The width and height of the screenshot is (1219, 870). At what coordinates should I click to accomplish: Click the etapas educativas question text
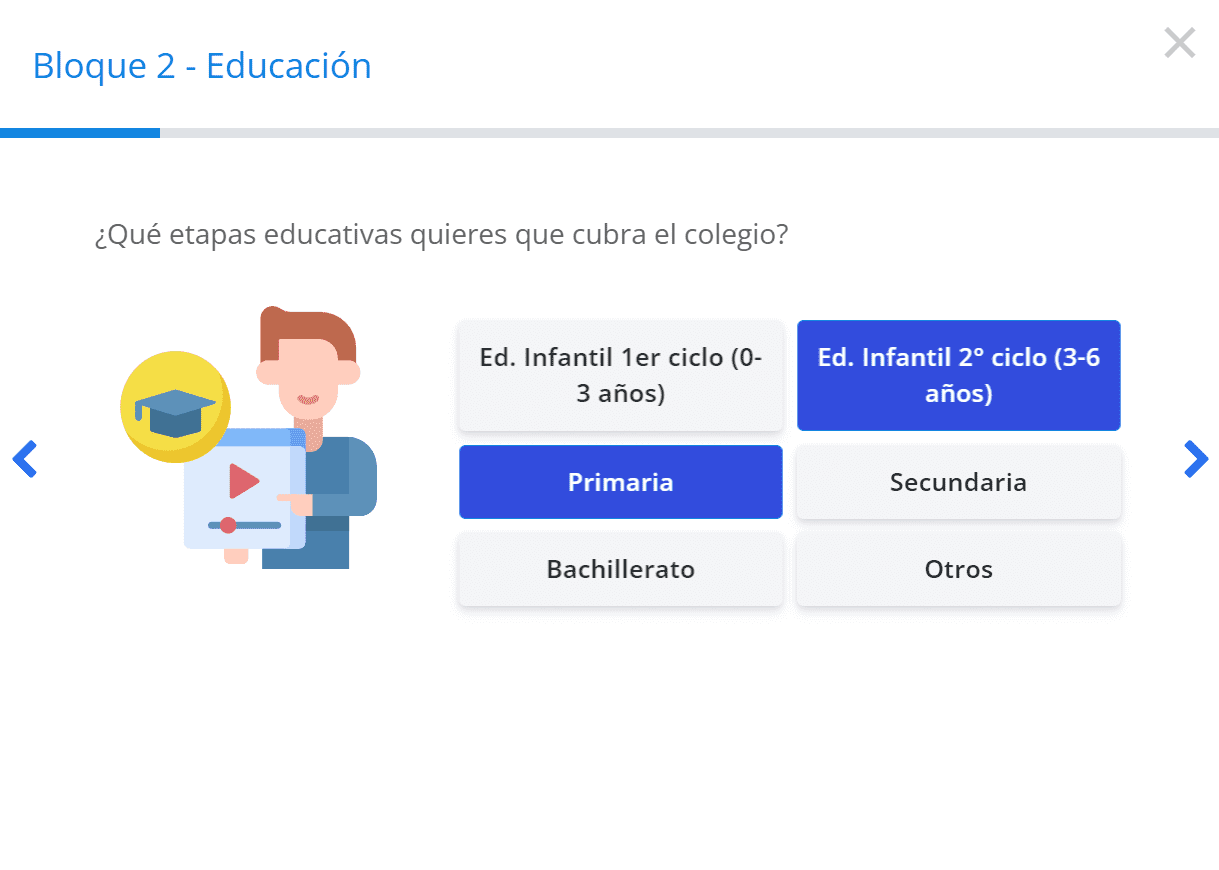tap(441, 236)
